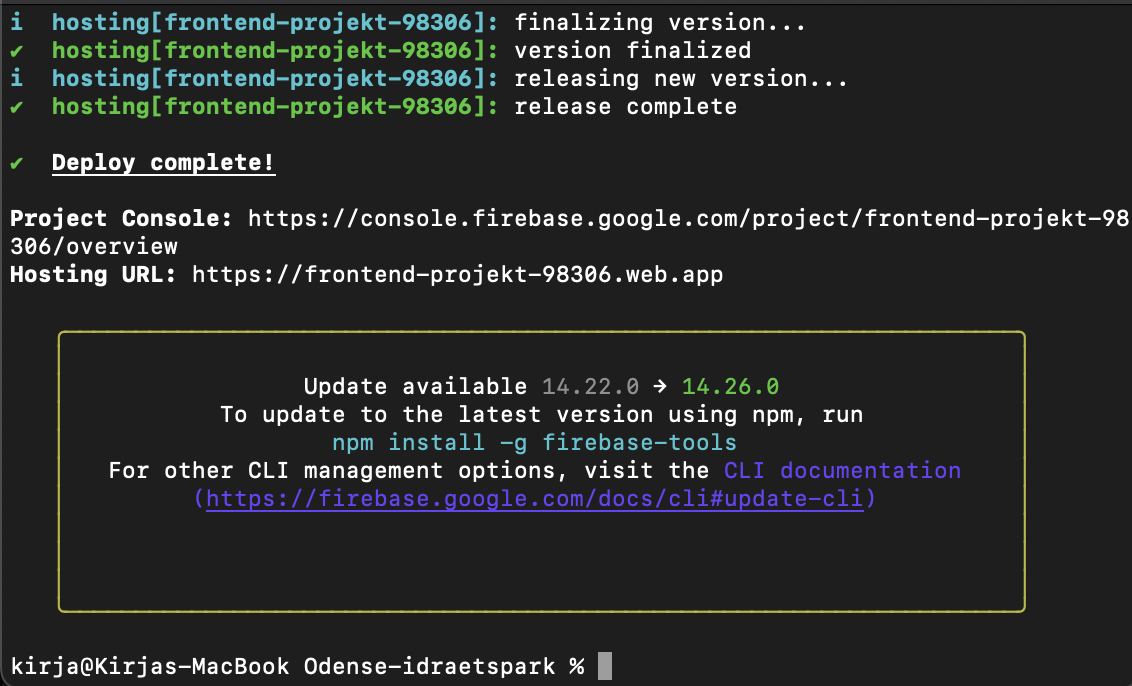The width and height of the screenshot is (1132, 686).
Task: Click the underlined "Deploy complete!" heading
Action: 163,163
